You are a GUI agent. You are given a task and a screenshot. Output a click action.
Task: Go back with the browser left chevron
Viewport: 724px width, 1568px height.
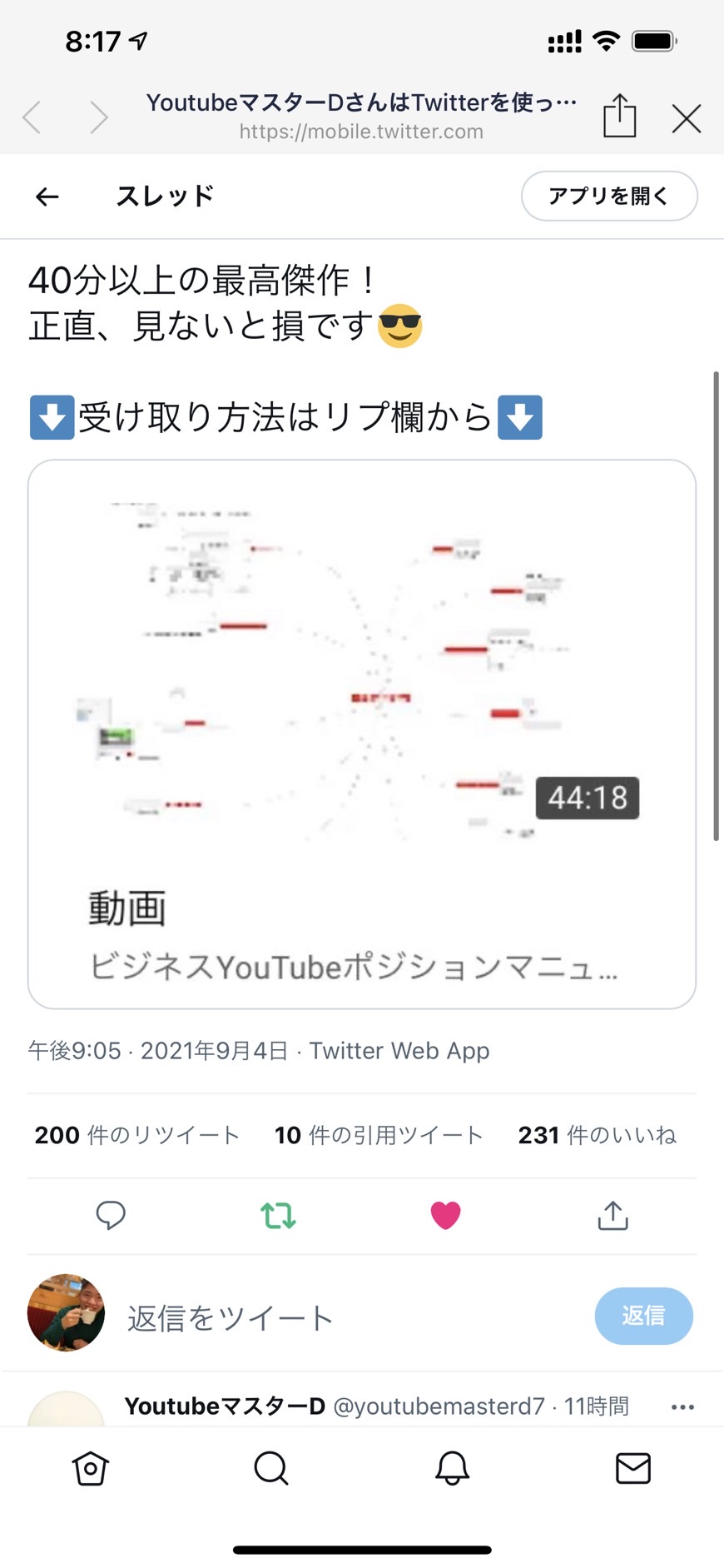32,117
